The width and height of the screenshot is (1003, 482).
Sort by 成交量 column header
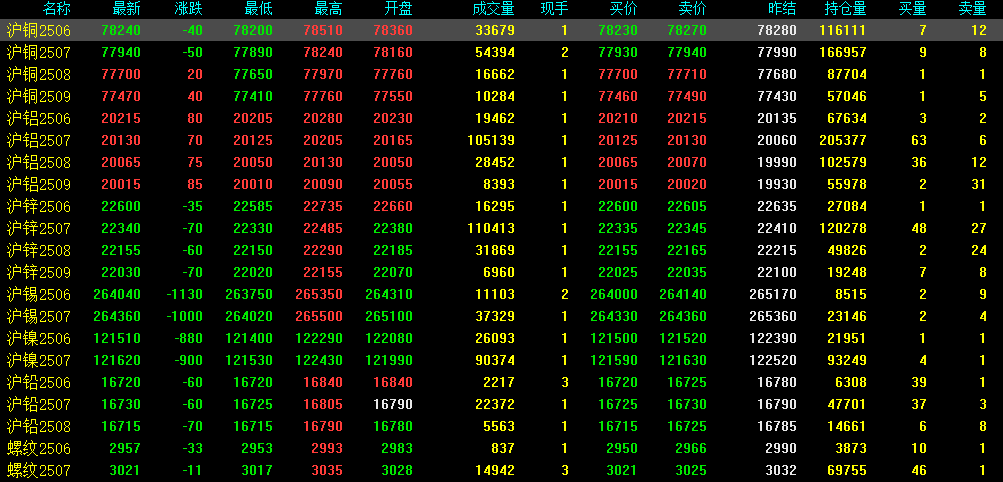click(494, 8)
